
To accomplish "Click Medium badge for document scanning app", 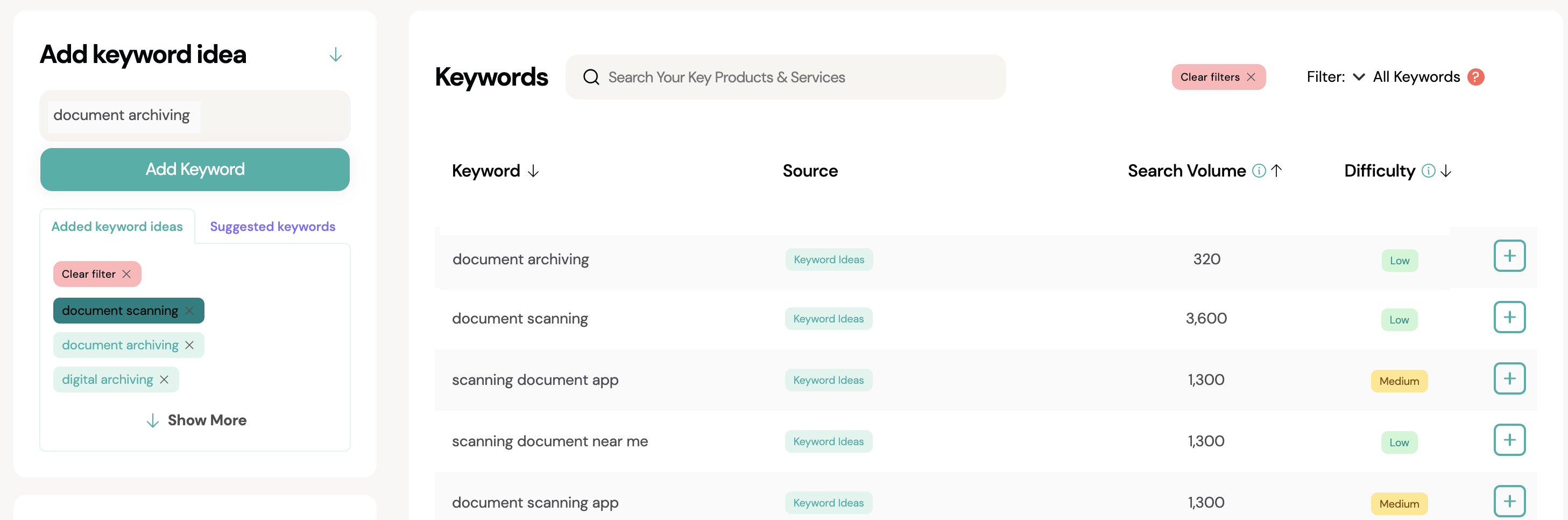I will point(1399,504).
